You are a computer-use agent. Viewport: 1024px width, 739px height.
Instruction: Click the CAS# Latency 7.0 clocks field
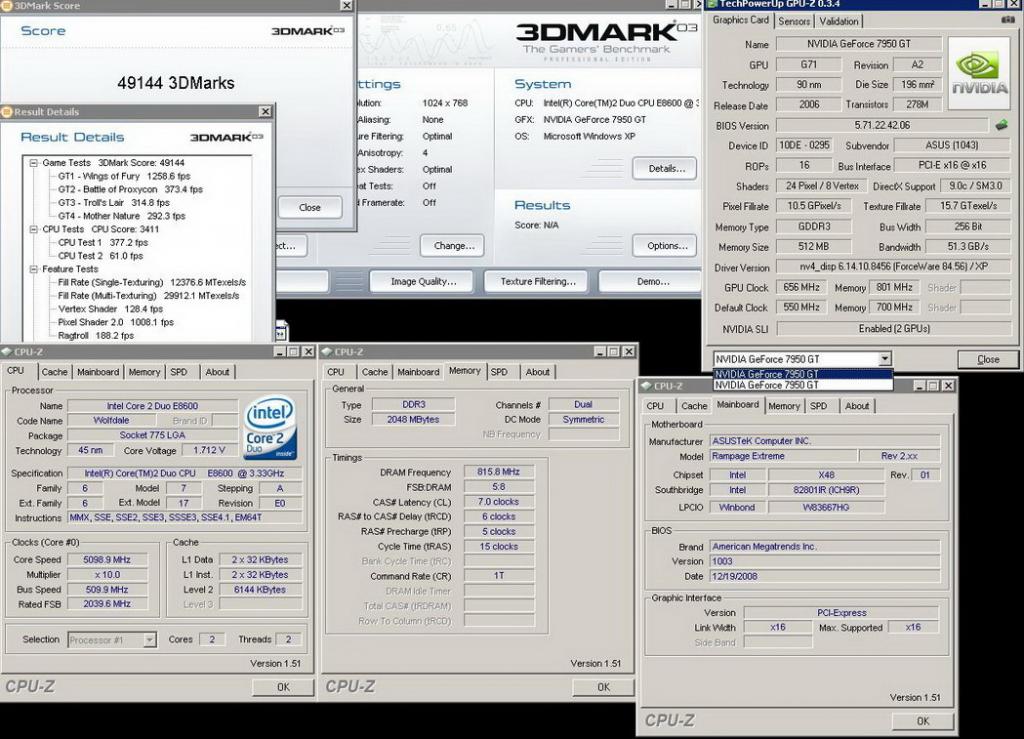[499, 501]
